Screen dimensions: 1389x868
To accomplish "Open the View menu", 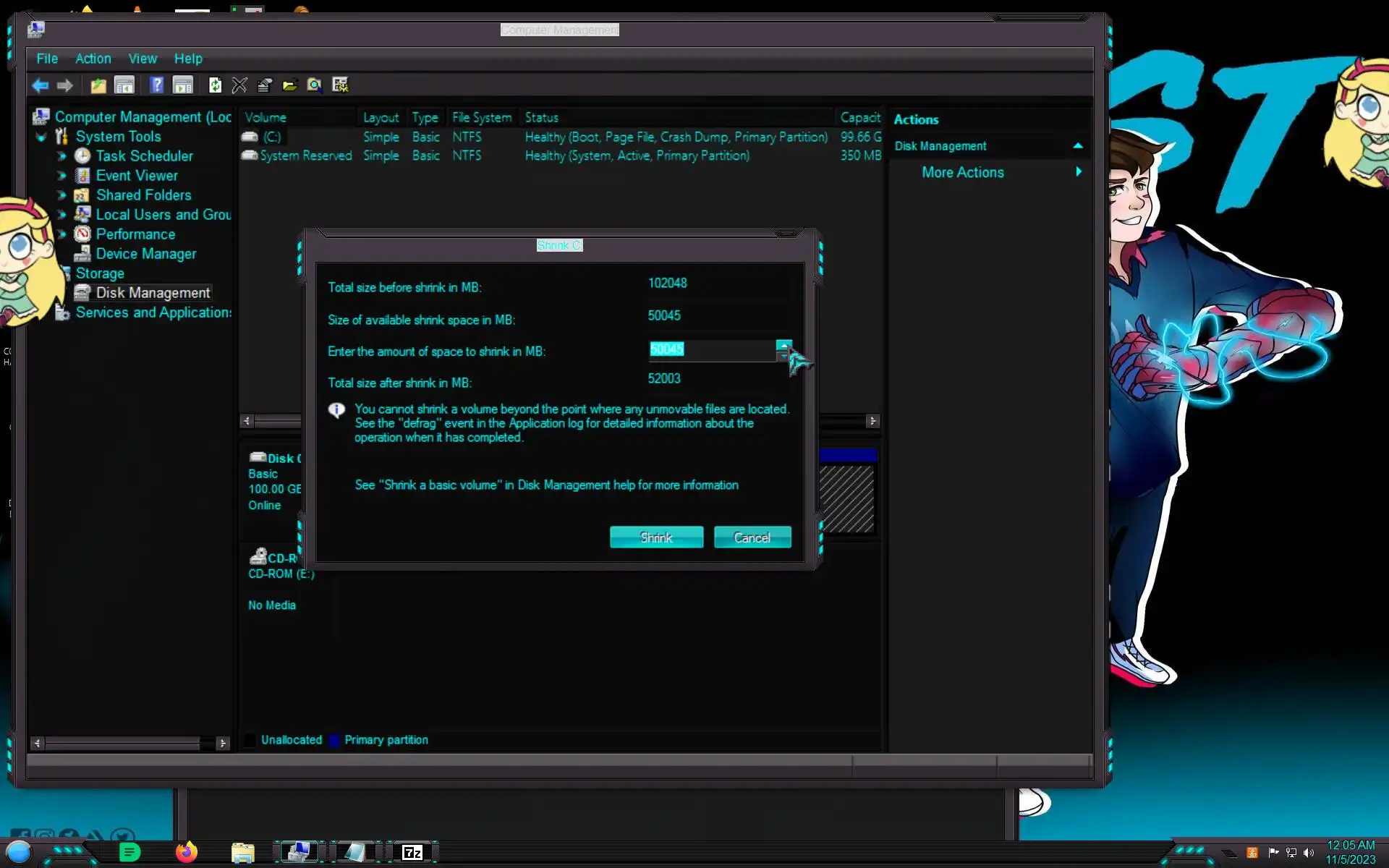I will coord(143,59).
